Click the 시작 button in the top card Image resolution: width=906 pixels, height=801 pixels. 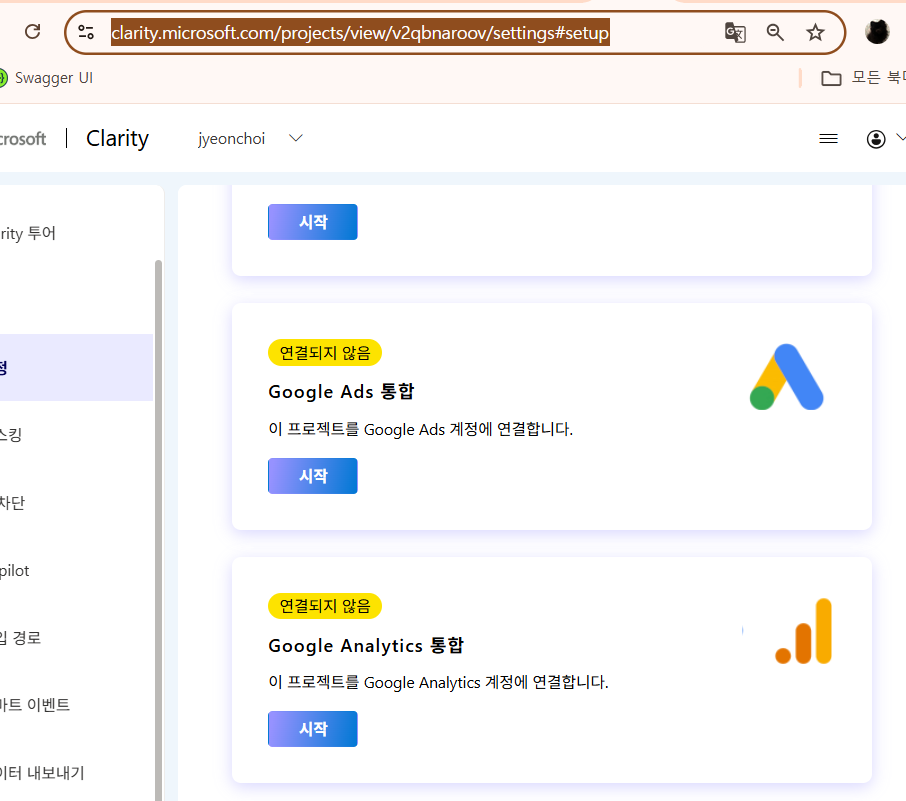point(313,222)
